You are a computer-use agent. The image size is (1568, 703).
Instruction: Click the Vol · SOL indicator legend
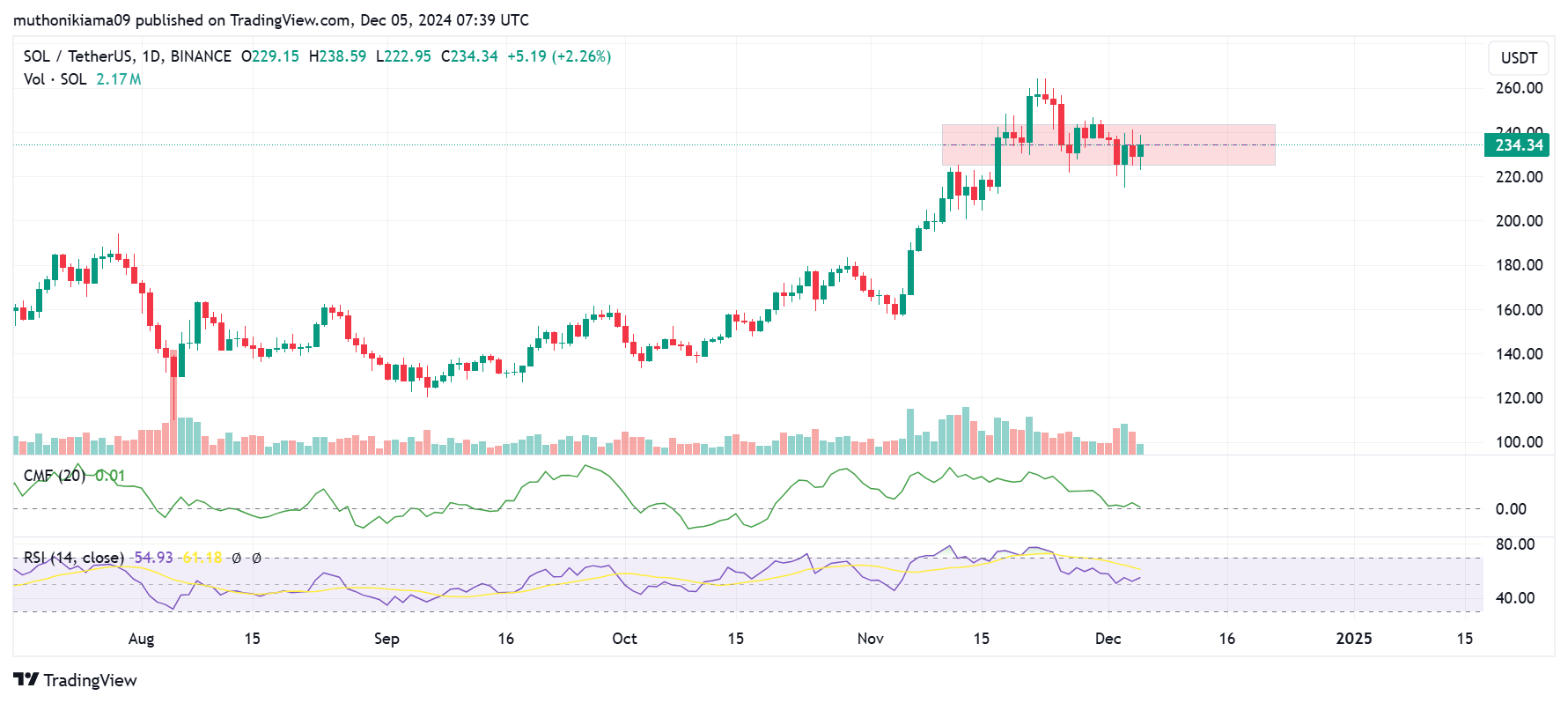(55, 79)
